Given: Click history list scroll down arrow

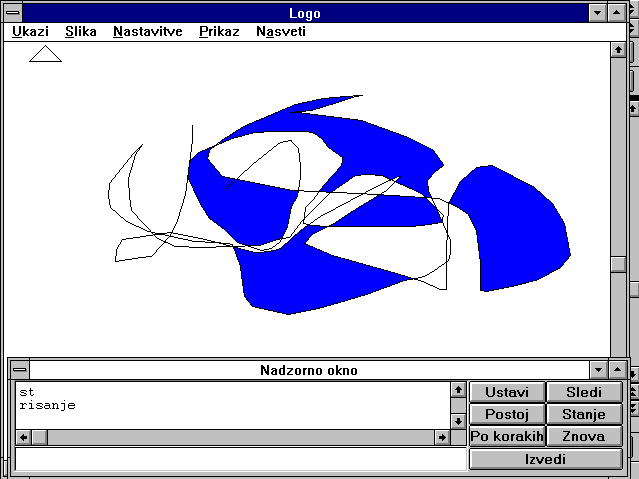Looking at the screenshot, I should [x=458, y=421].
